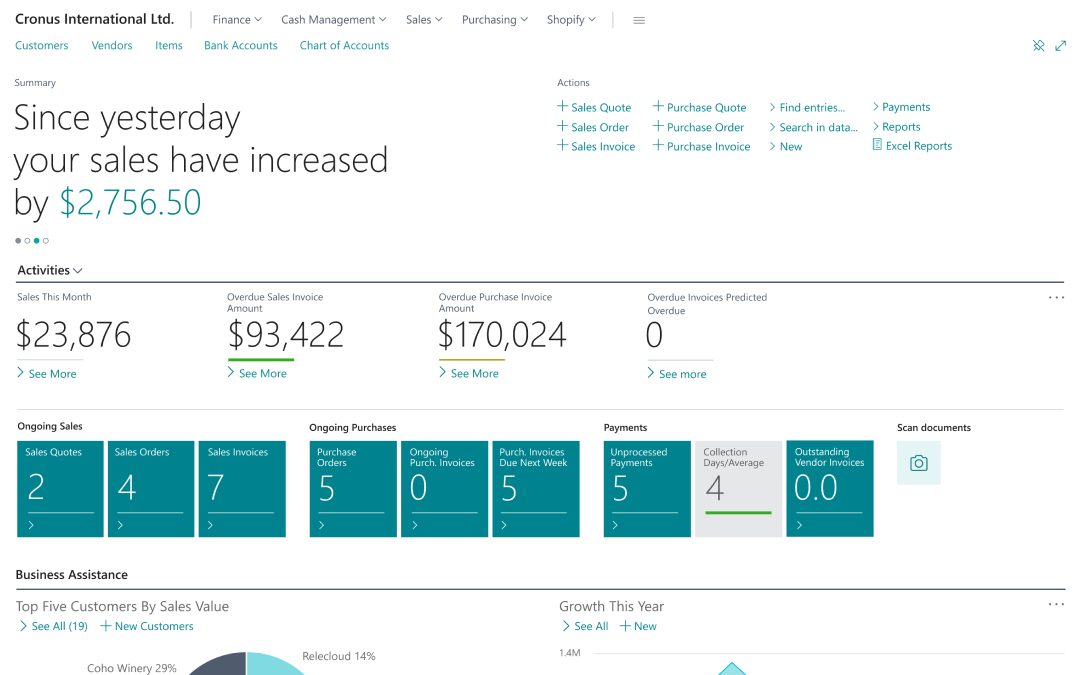The image size is (1080, 675).
Task: Expand the Shopify menu
Action: pos(571,19)
